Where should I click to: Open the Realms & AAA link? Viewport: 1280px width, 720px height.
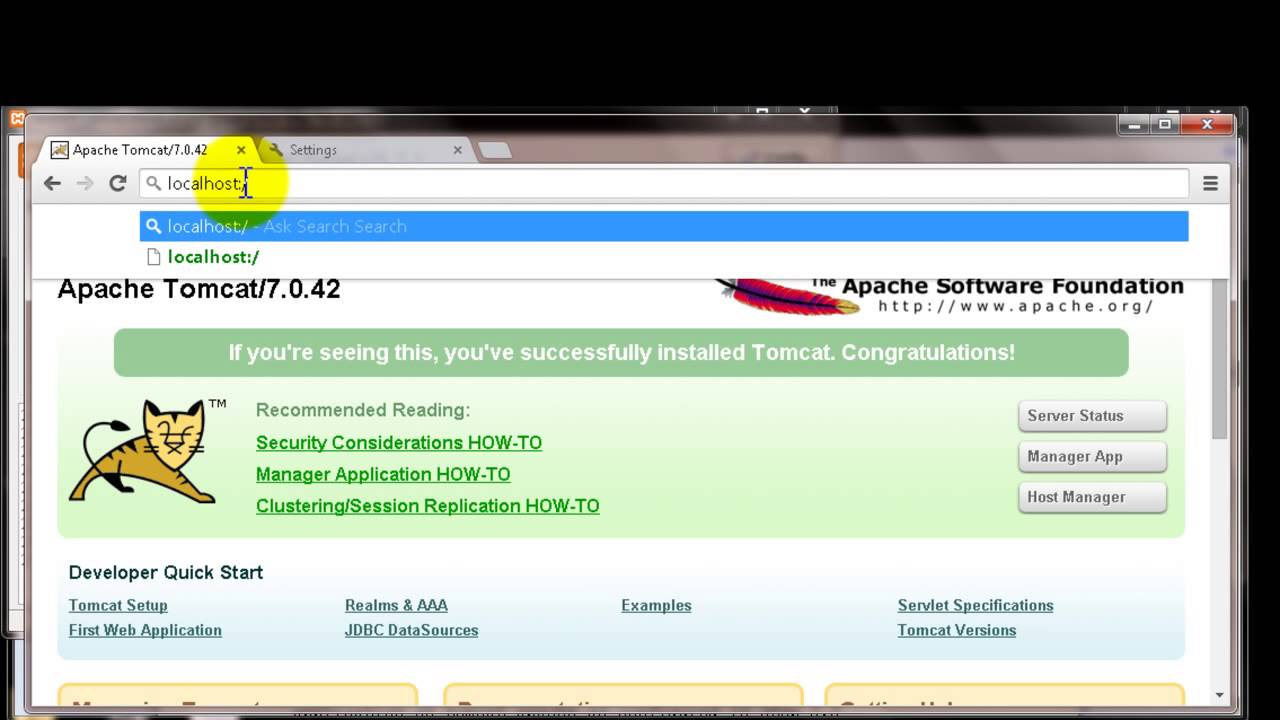(396, 605)
